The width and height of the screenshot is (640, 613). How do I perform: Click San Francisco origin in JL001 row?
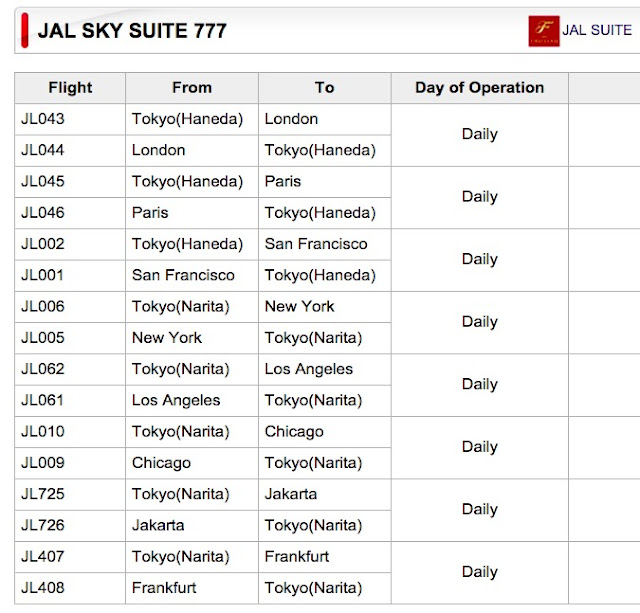coord(184,275)
